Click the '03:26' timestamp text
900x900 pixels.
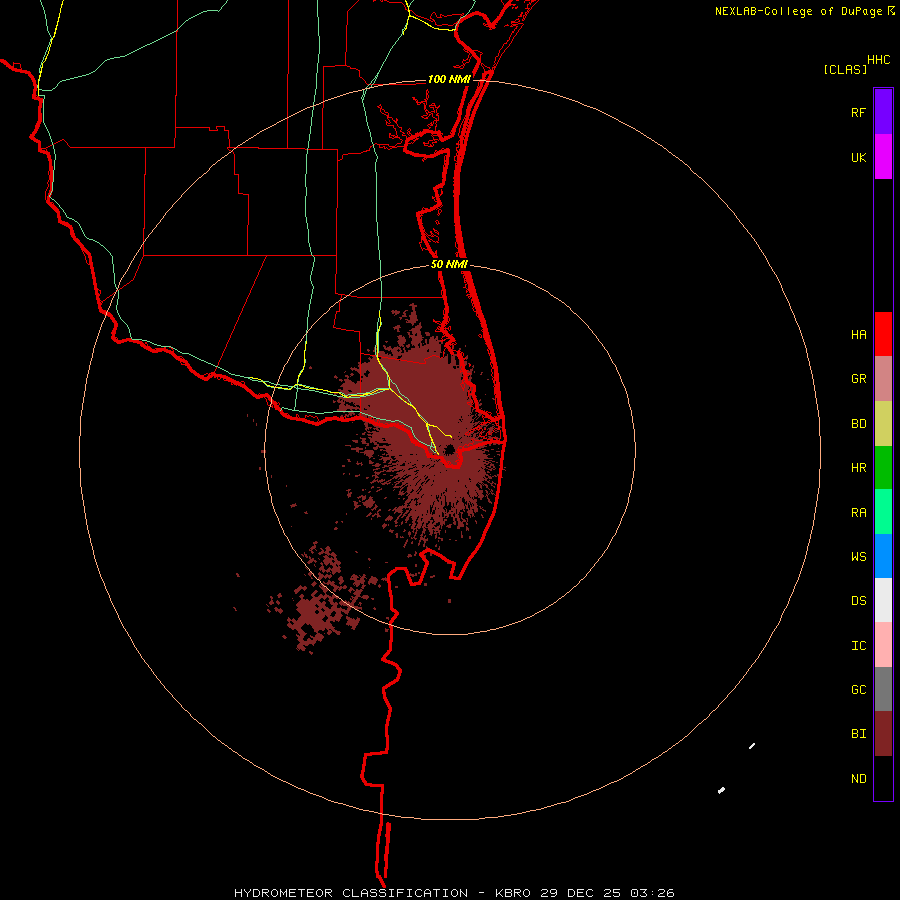pos(652,893)
